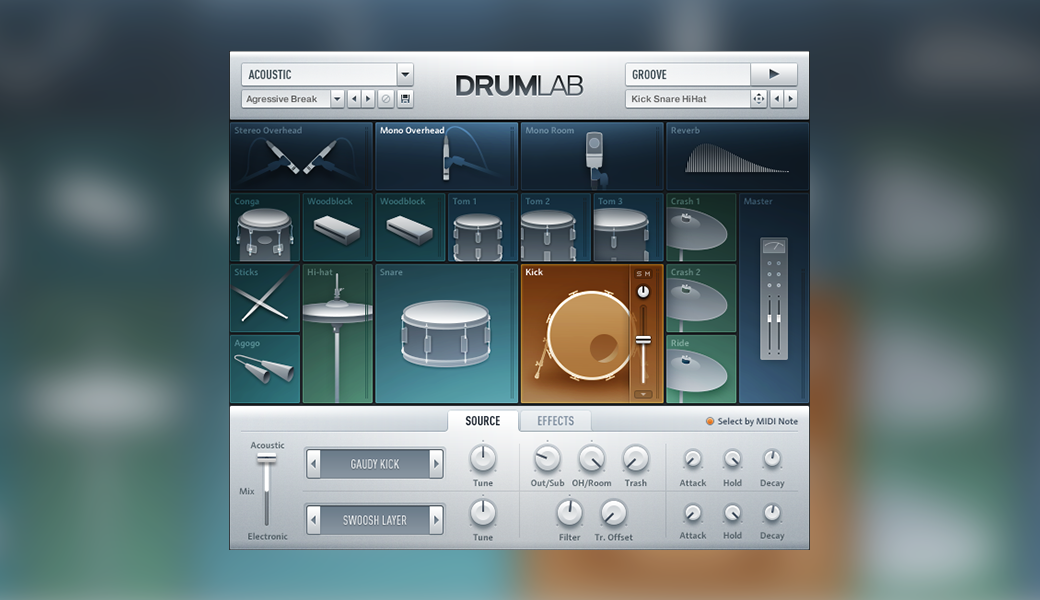Click the reset preset circle-slash icon
Image resolution: width=1040 pixels, height=600 pixels.
click(x=386, y=99)
